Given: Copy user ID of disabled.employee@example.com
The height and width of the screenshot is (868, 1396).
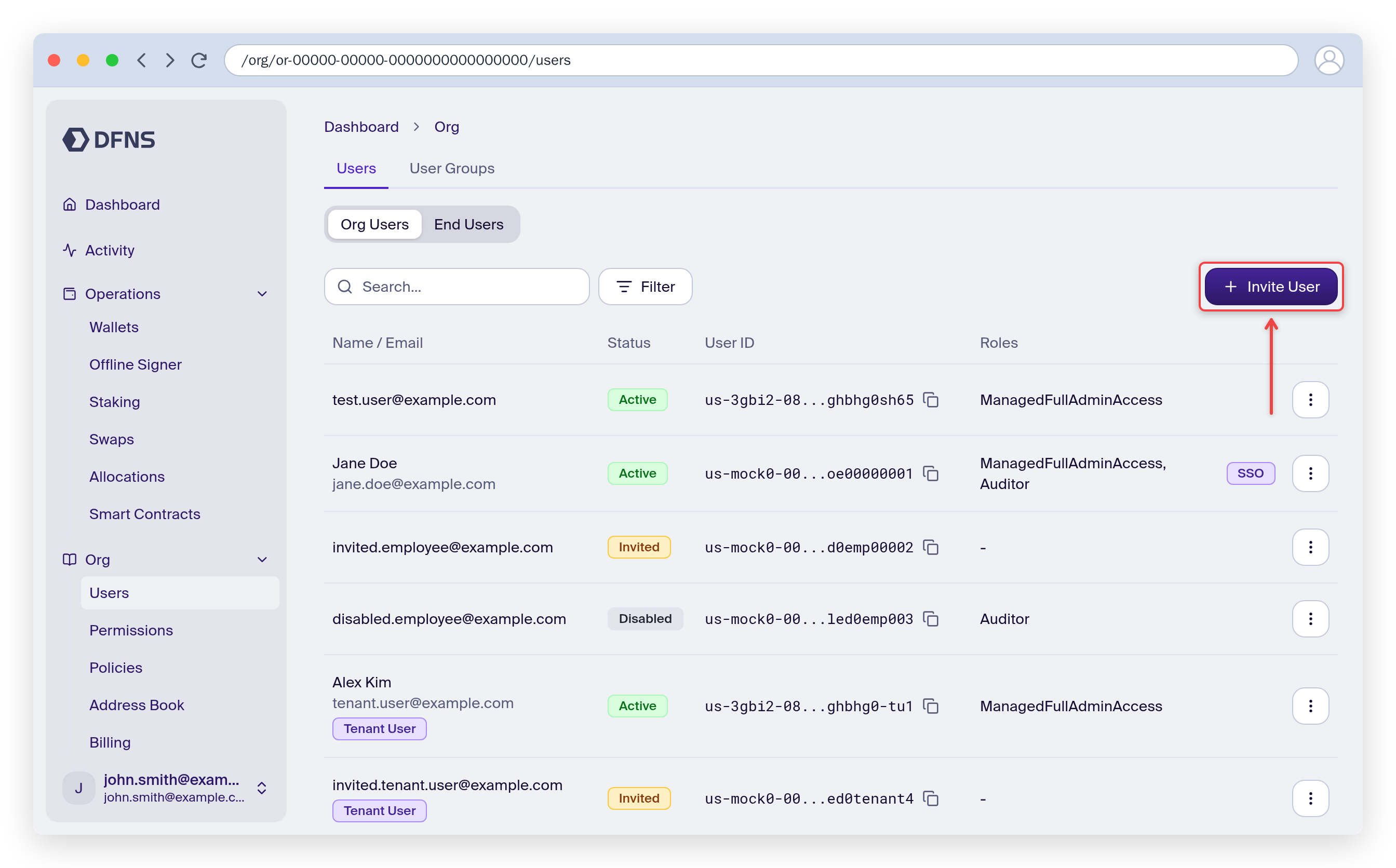Looking at the screenshot, I should (x=930, y=619).
